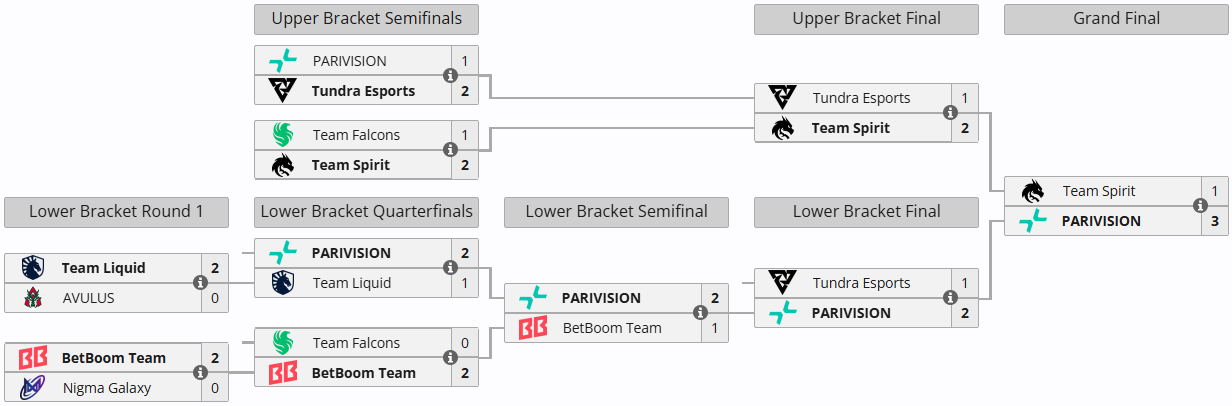Image resolution: width=1232 pixels, height=406 pixels.
Task: Click the Nigma Galaxy team logo
Action: (33, 388)
